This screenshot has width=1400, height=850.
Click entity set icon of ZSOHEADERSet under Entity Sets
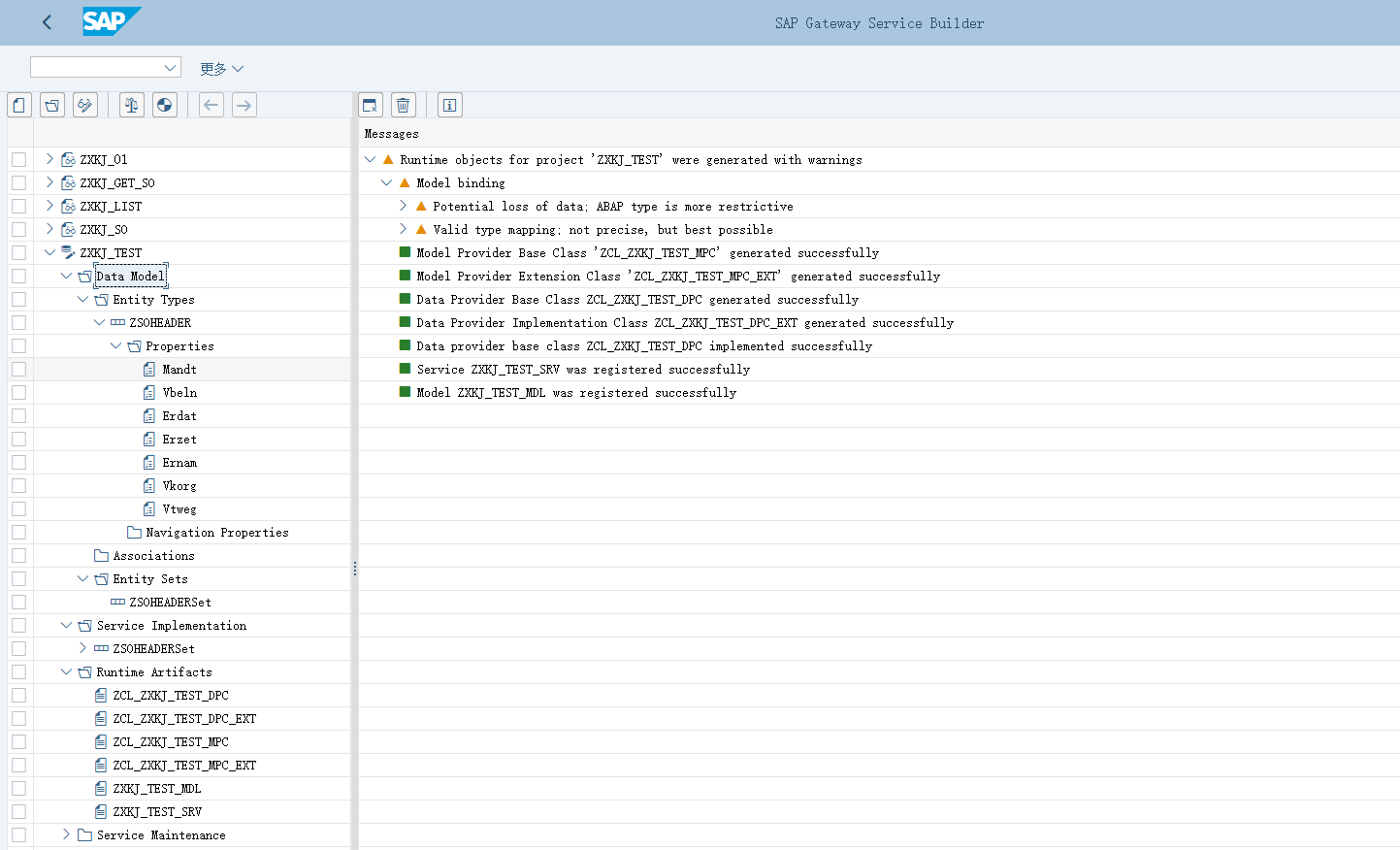click(x=117, y=602)
